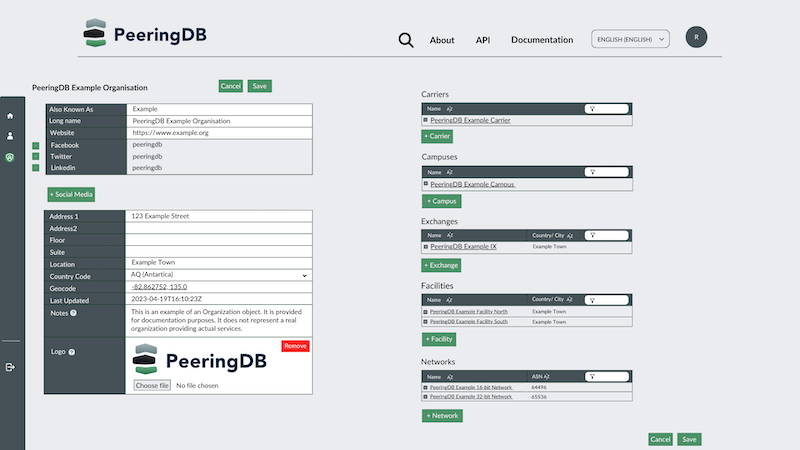Click the square icon beside PeeringDB Example IX
Viewport: 800px width, 450px height.
point(426,246)
